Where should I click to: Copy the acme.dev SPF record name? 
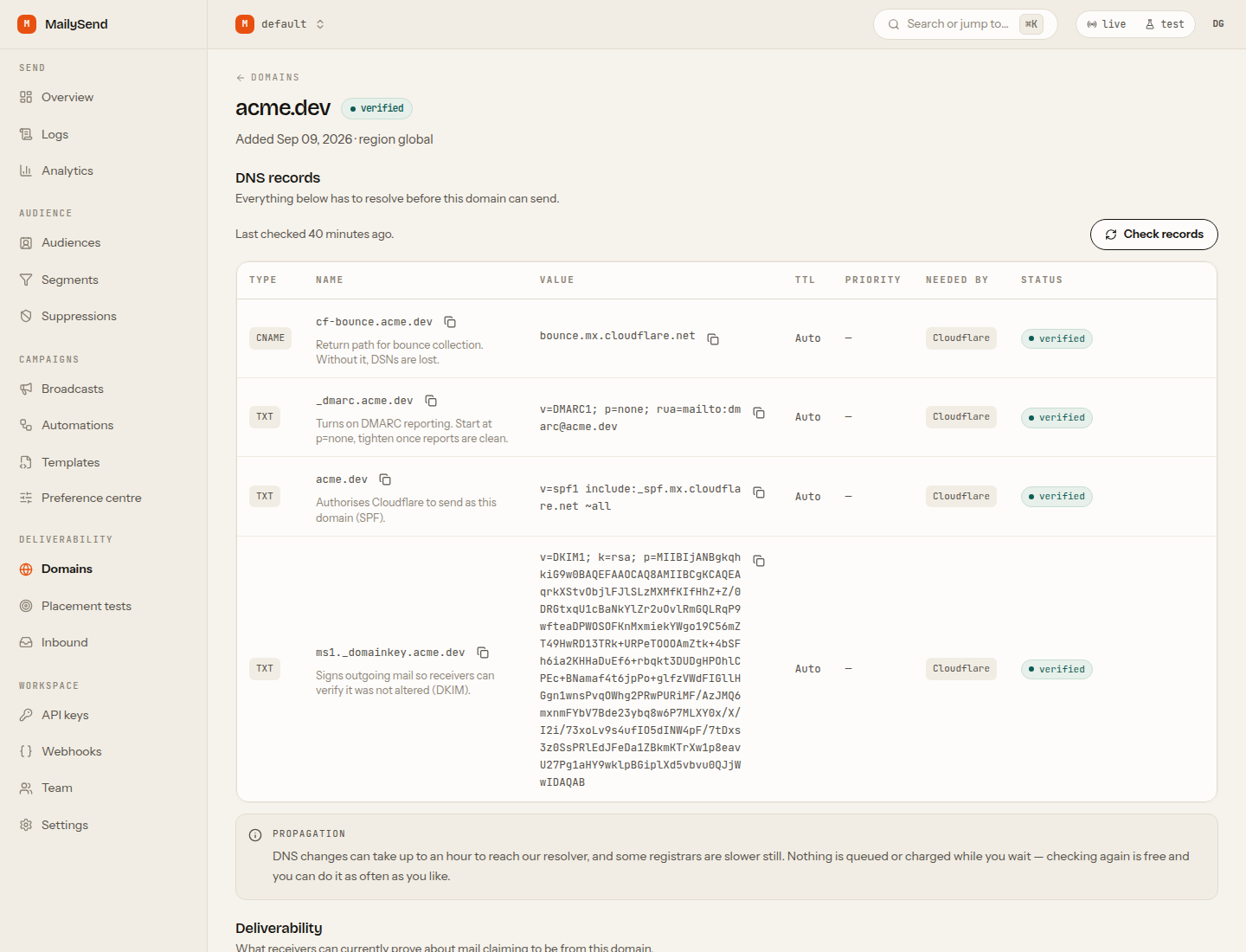[385, 479]
